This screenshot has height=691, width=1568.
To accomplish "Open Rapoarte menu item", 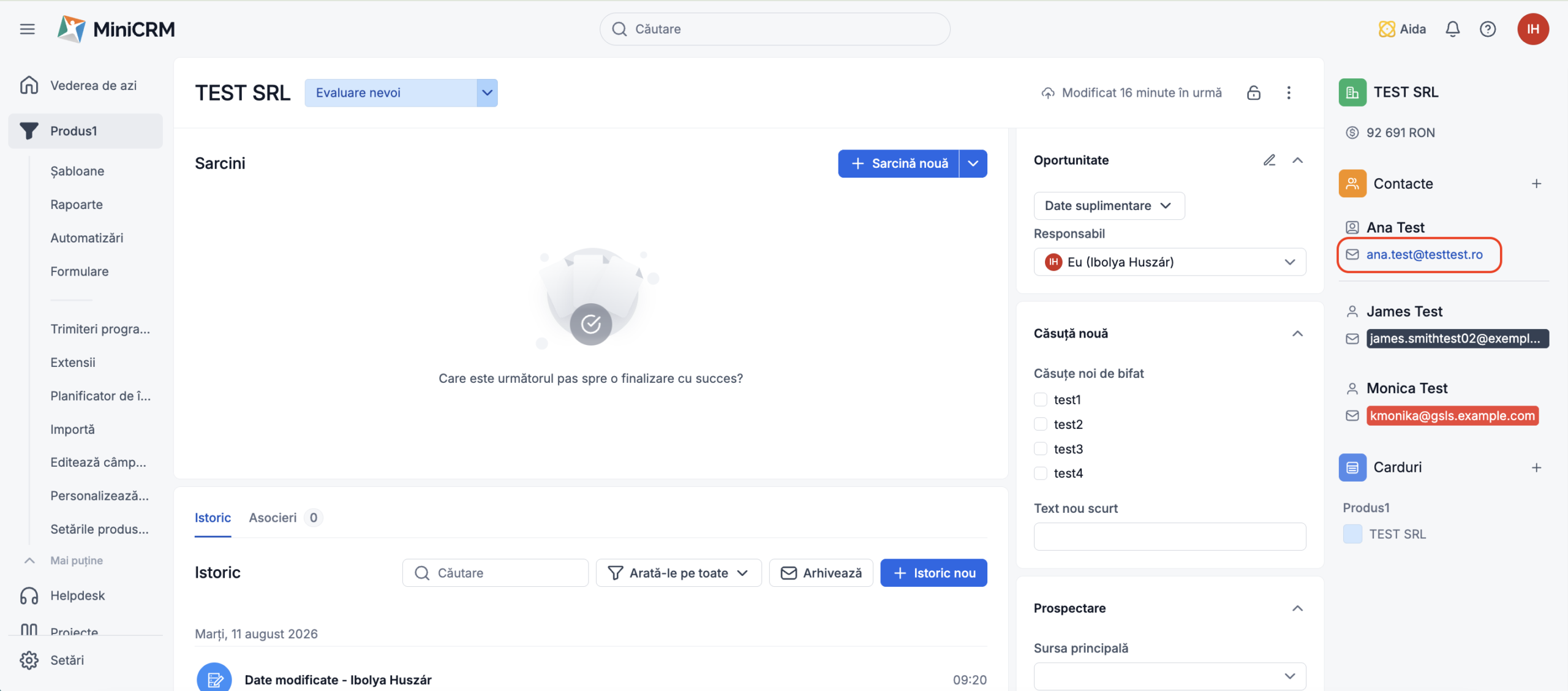I will point(77,205).
